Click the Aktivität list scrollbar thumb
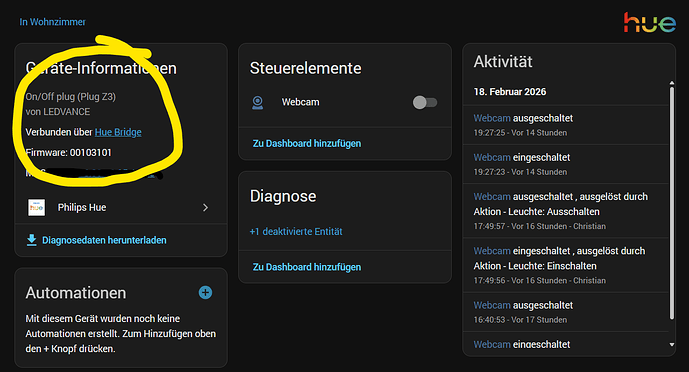Image resolution: width=689 pixels, height=372 pixels. click(x=671, y=203)
